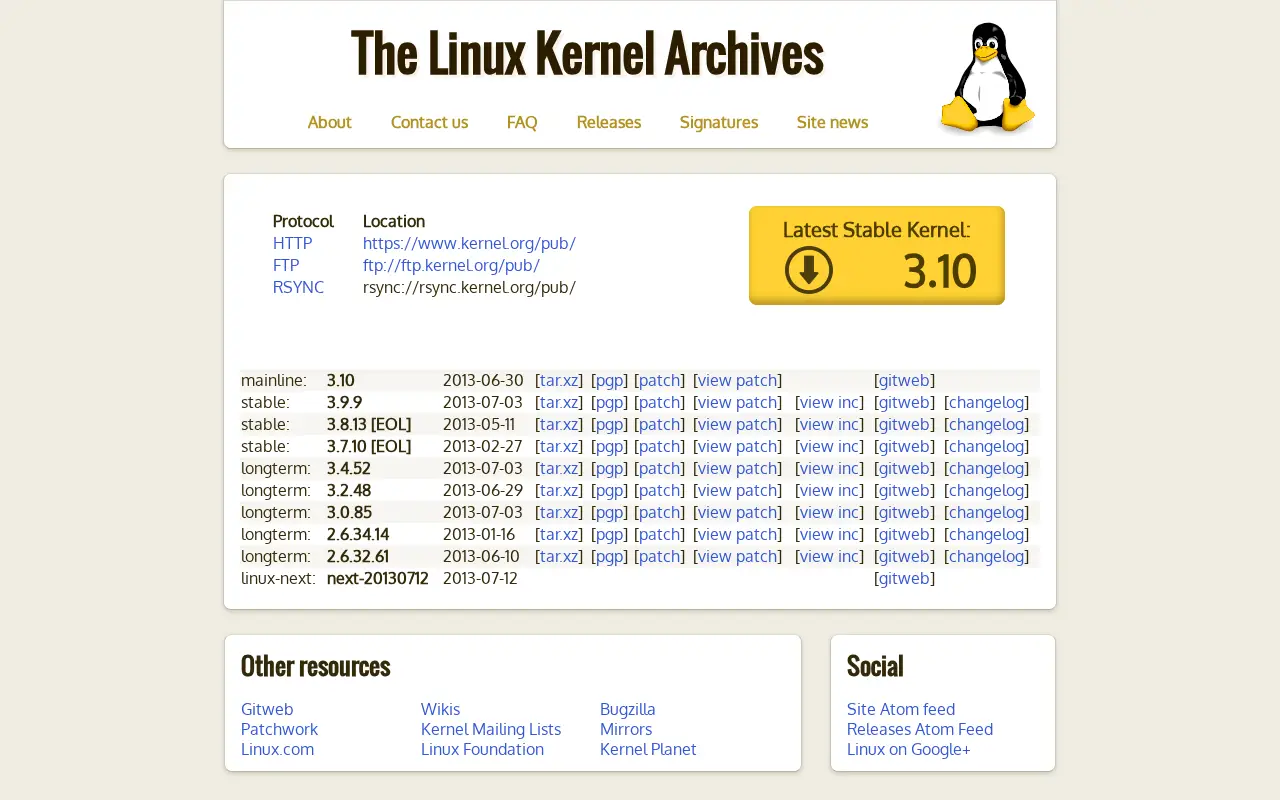Go to Wikis
Image resolution: width=1280 pixels, height=800 pixels.
point(440,709)
